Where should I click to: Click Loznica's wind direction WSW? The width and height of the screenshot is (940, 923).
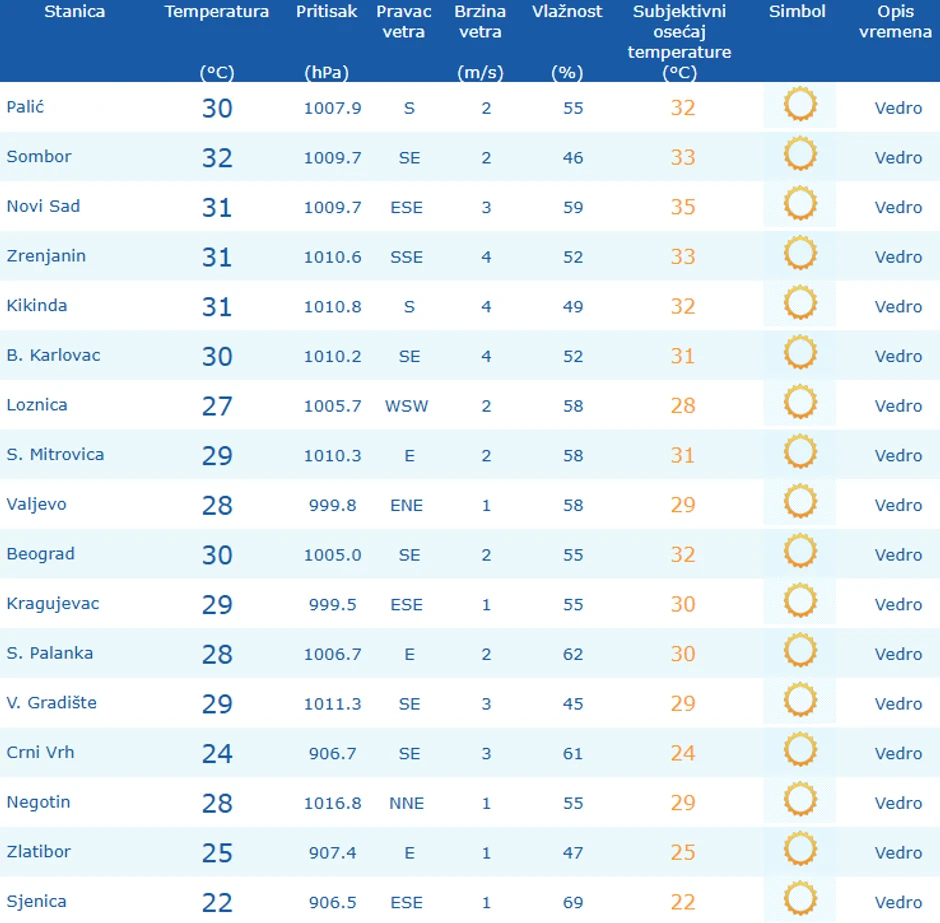[406, 406]
